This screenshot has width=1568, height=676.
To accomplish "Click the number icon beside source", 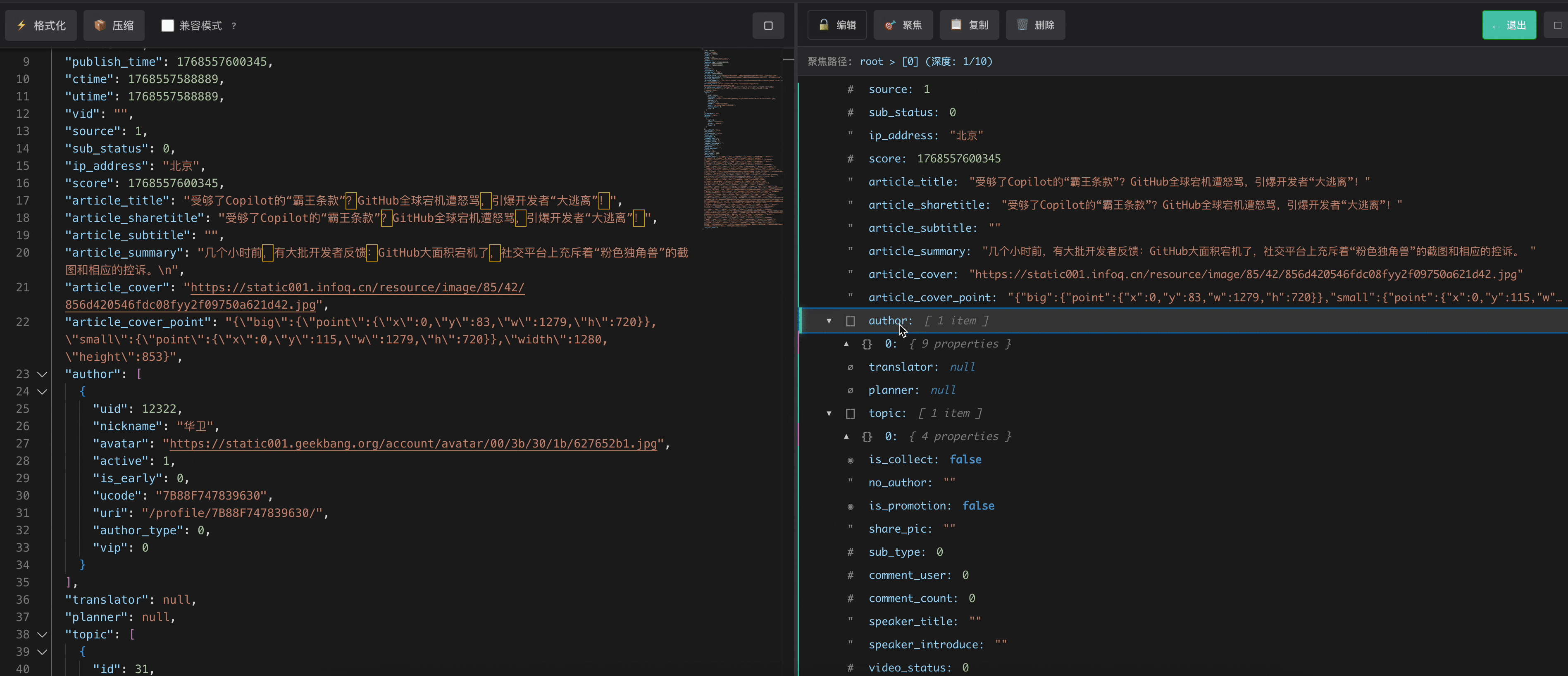I will [x=851, y=89].
